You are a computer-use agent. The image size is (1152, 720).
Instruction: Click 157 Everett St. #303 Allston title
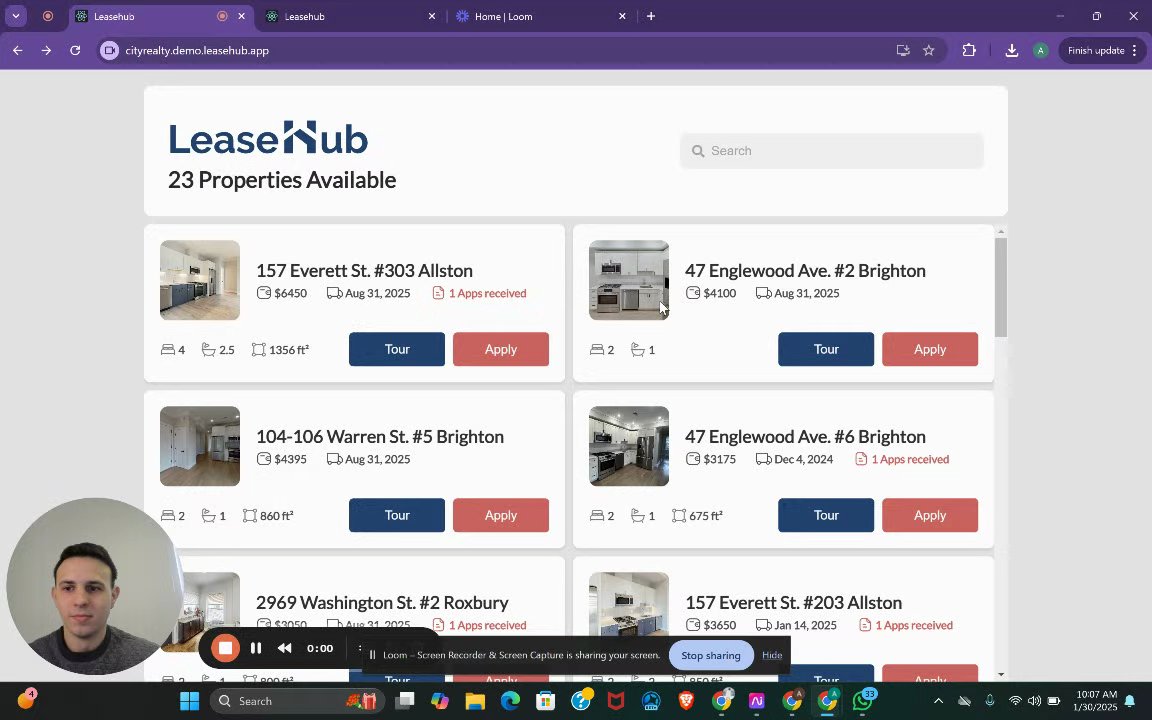click(364, 270)
